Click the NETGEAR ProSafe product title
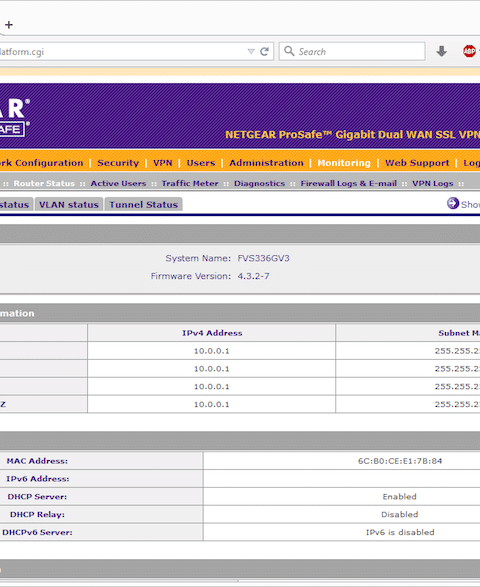The height and width of the screenshot is (587, 480). pos(352,135)
